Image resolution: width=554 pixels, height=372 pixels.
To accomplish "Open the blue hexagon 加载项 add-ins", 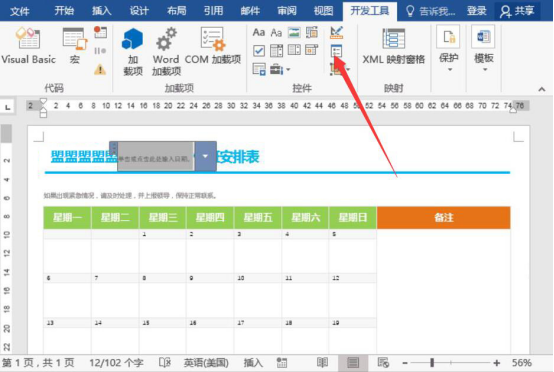I will (132, 52).
